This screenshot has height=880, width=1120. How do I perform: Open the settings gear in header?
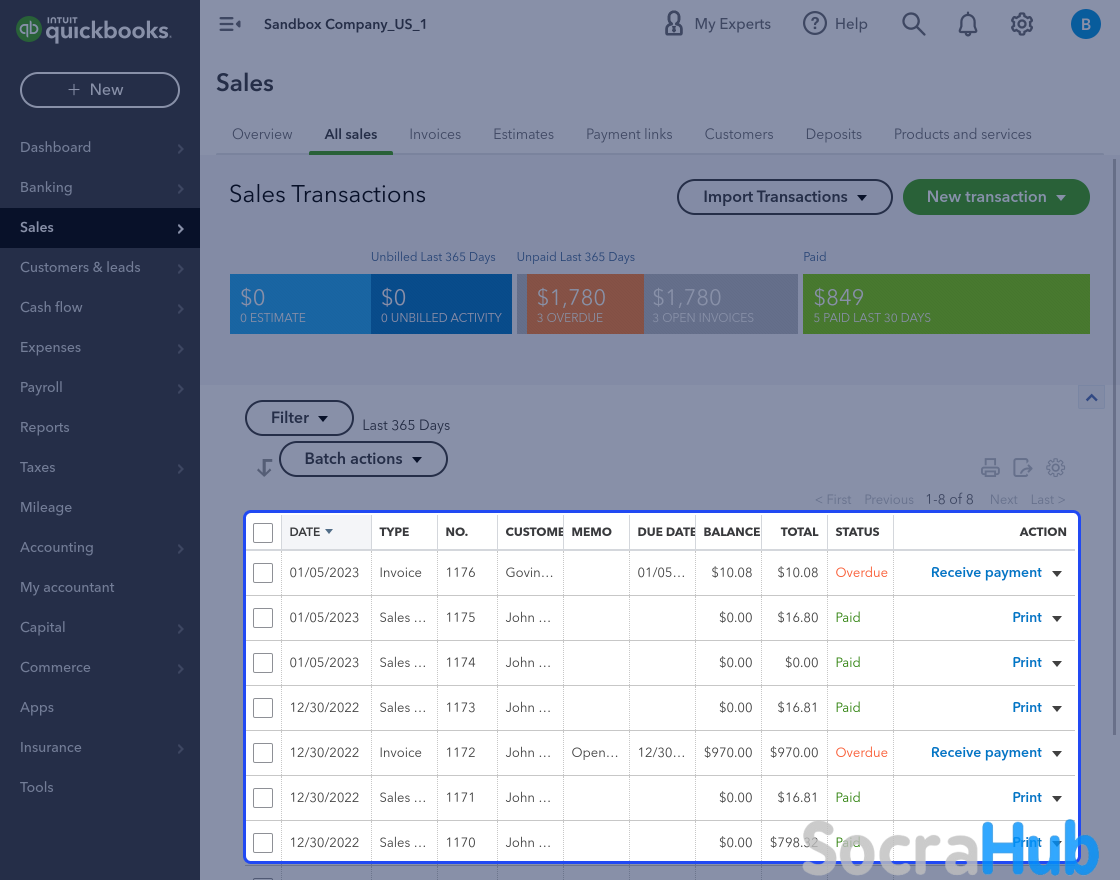1021,24
